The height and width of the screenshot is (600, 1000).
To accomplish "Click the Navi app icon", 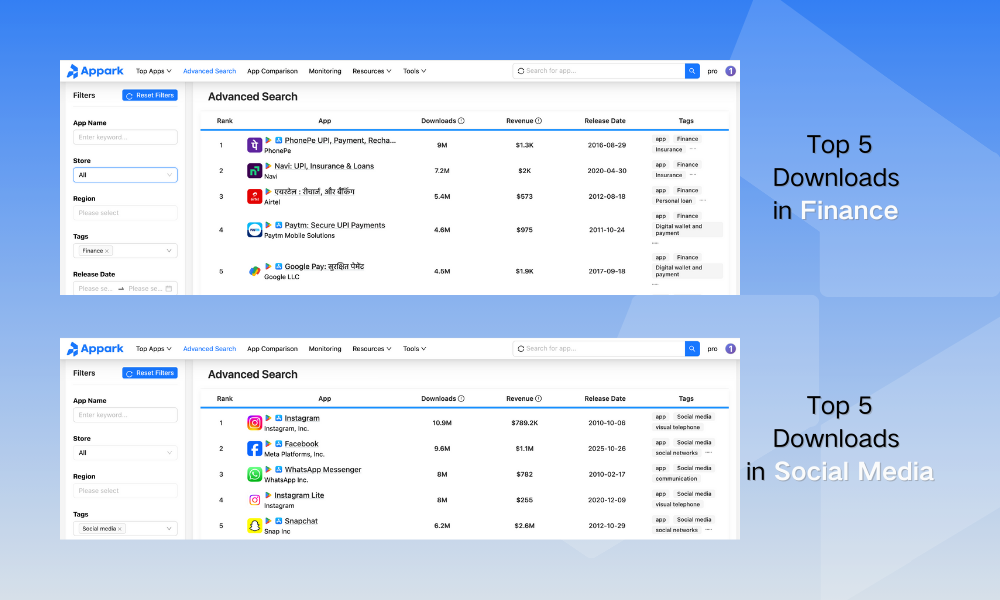I will coord(255,170).
